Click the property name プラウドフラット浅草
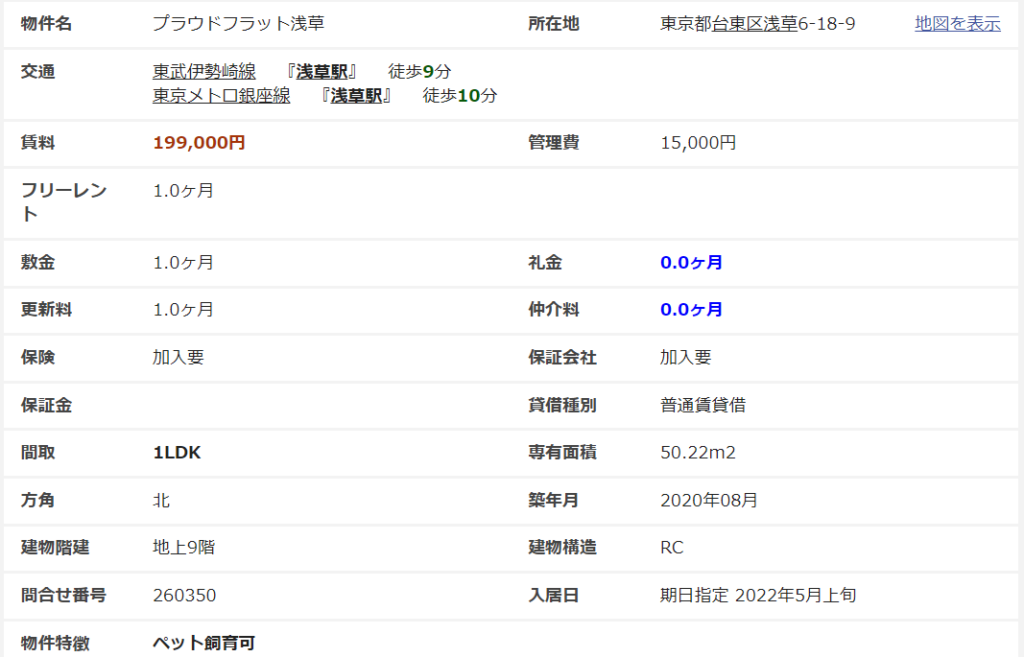1024x657 pixels. pos(238,24)
